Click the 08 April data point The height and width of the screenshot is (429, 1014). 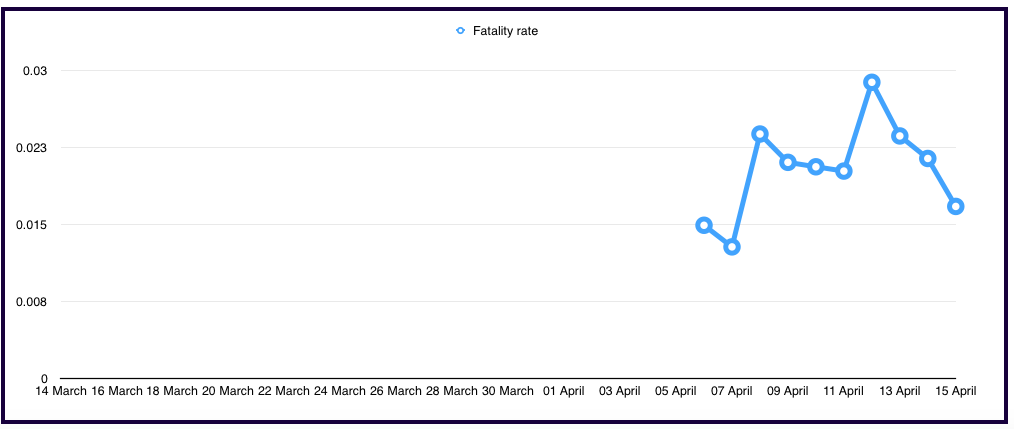click(760, 134)
